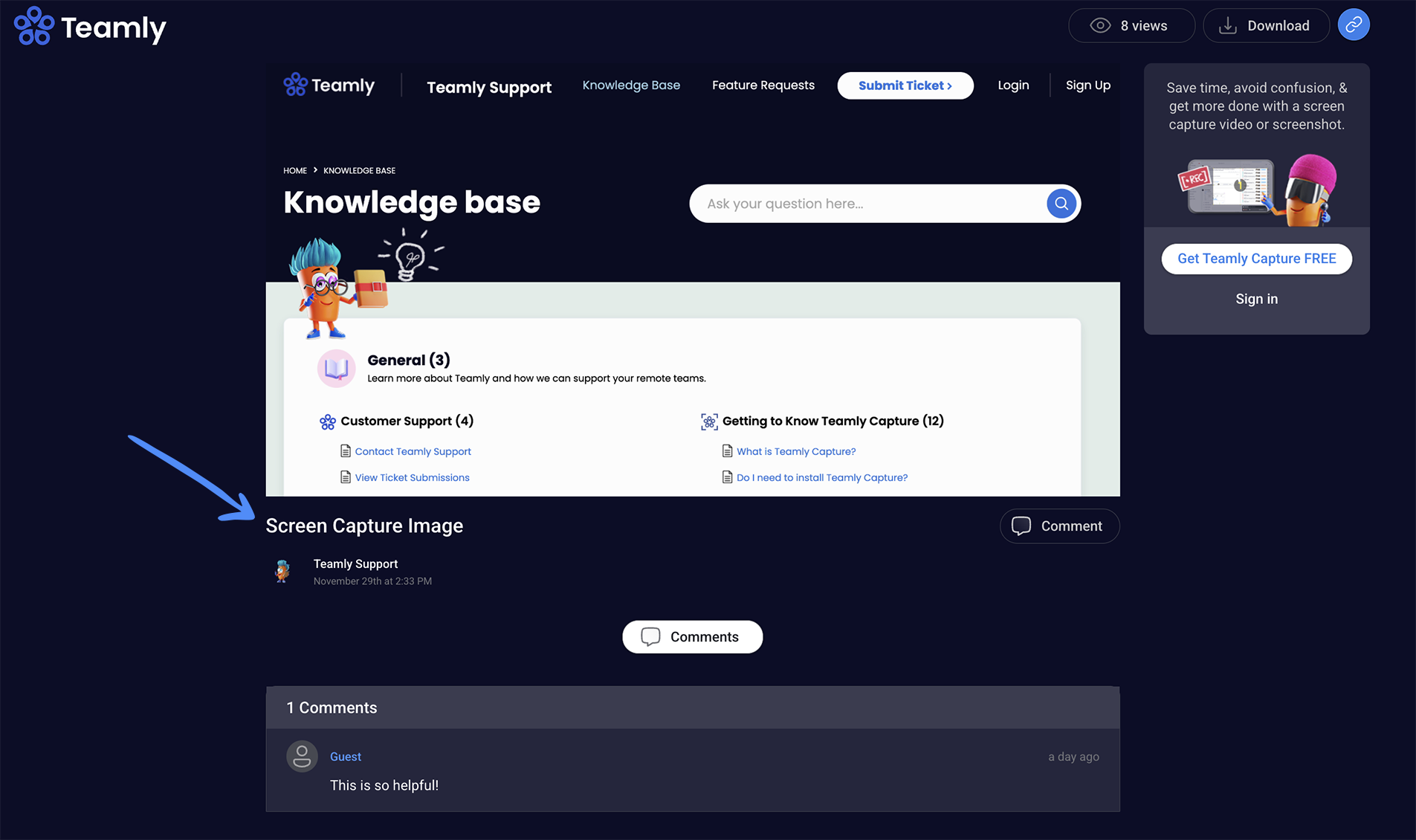
Task: Click the November 29th at 2:33 PM timestamp
Action: tap(372, 581)
